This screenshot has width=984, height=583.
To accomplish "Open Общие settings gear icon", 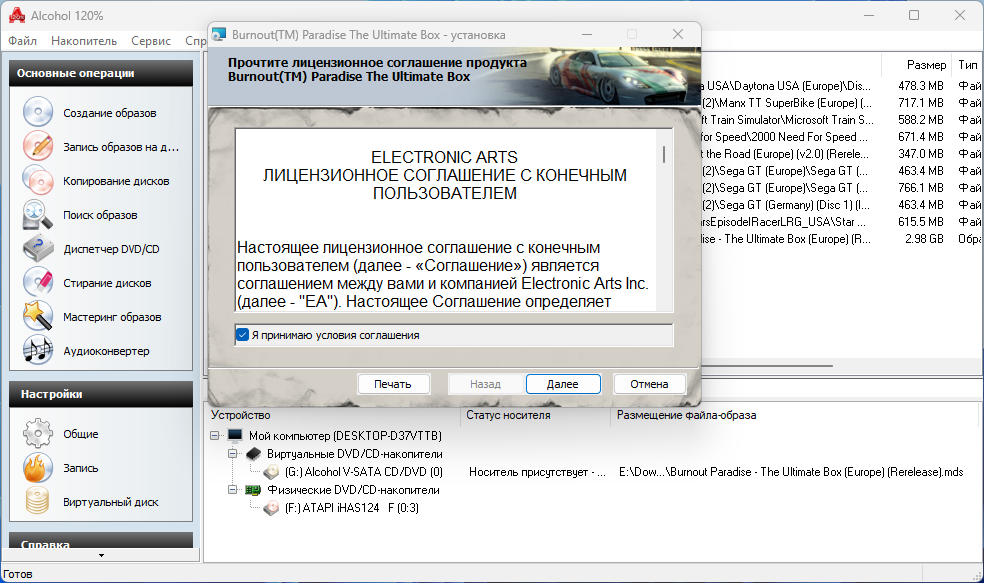I will click(x=38, y=434).
